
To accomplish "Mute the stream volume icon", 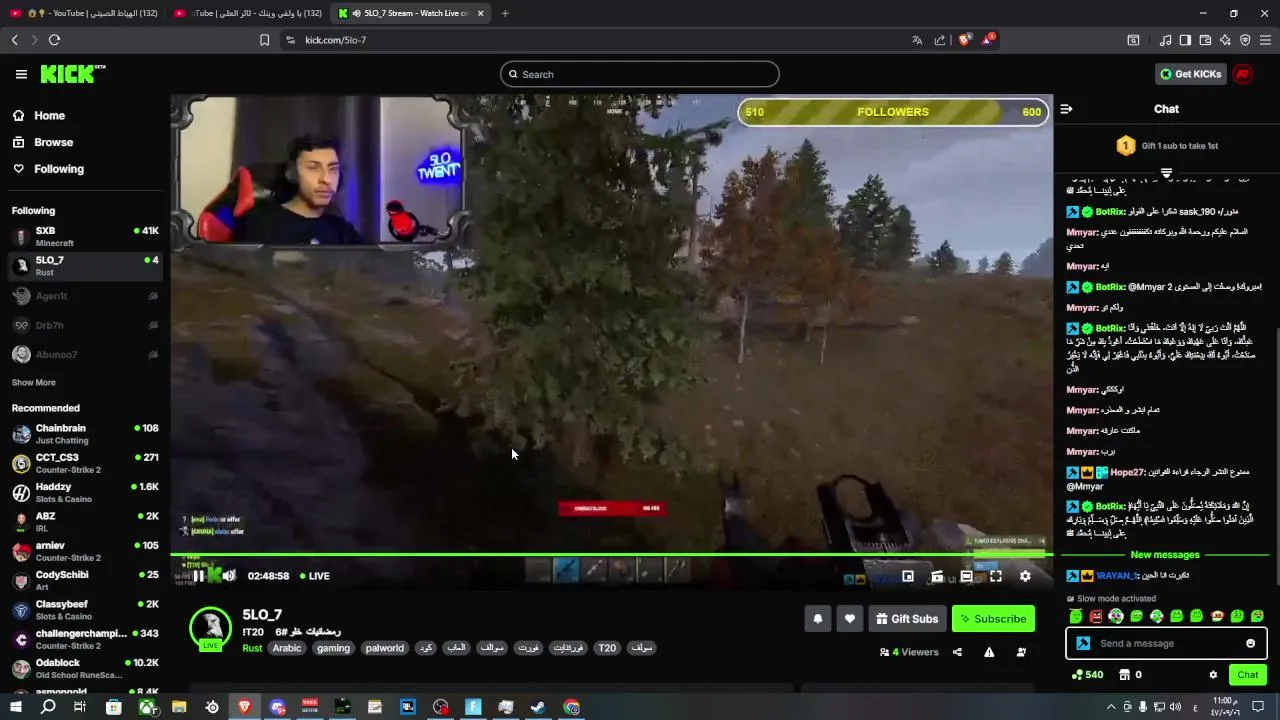I will pos(229,576).
